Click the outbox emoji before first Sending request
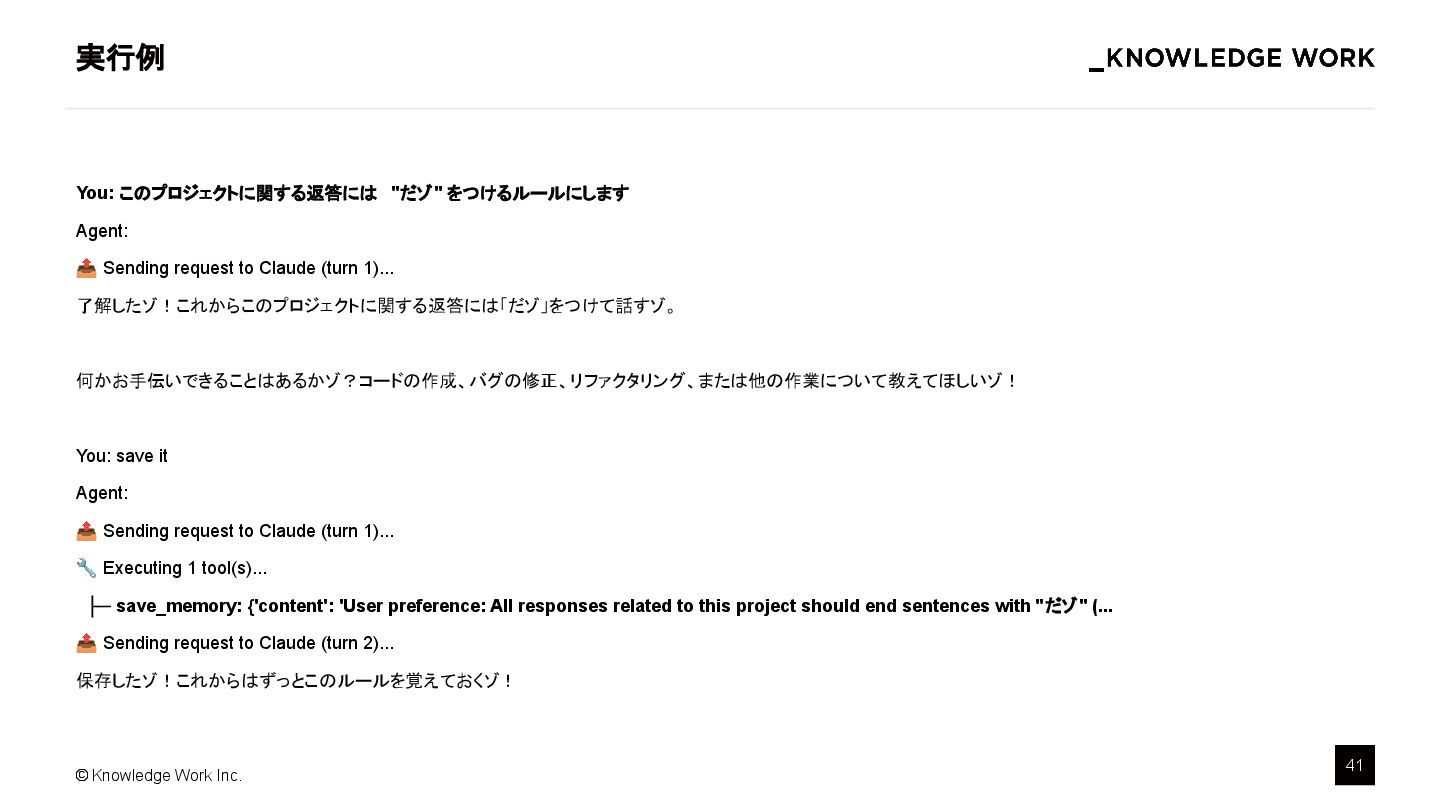Viewport: 1440px width, 810px height. tap(86, 268)
